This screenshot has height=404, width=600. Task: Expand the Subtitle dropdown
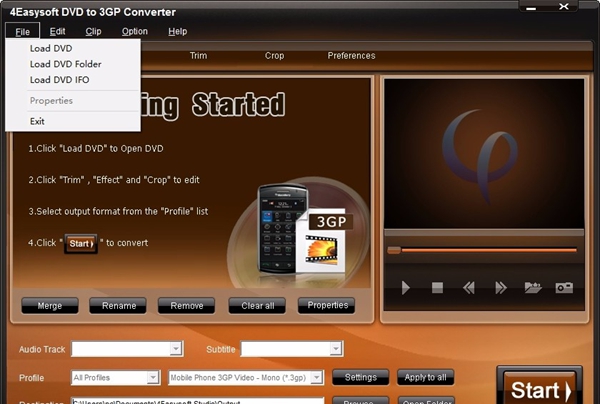[x=336, y=349]
